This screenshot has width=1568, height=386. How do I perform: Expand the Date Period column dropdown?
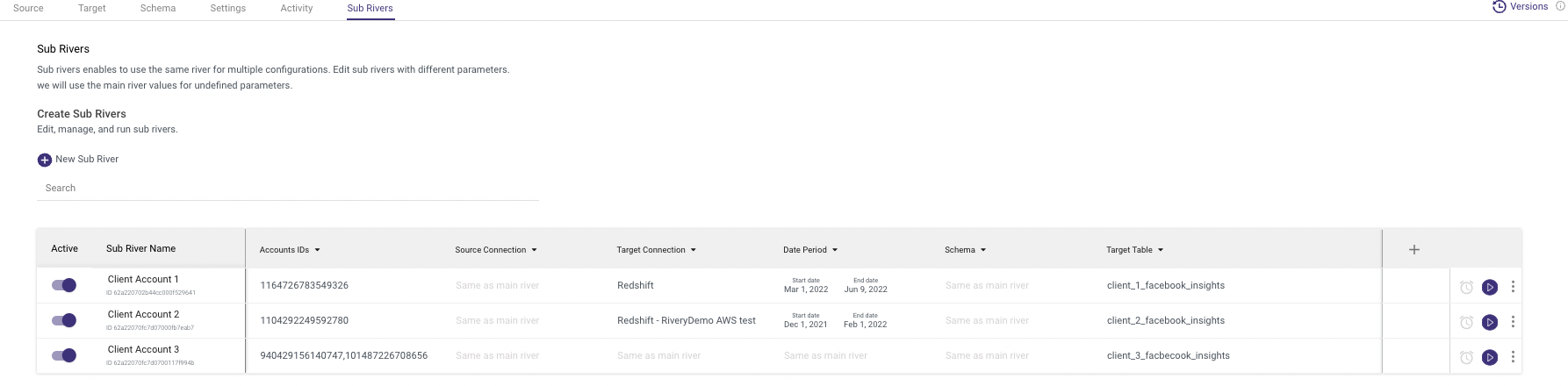coord(834,250)
